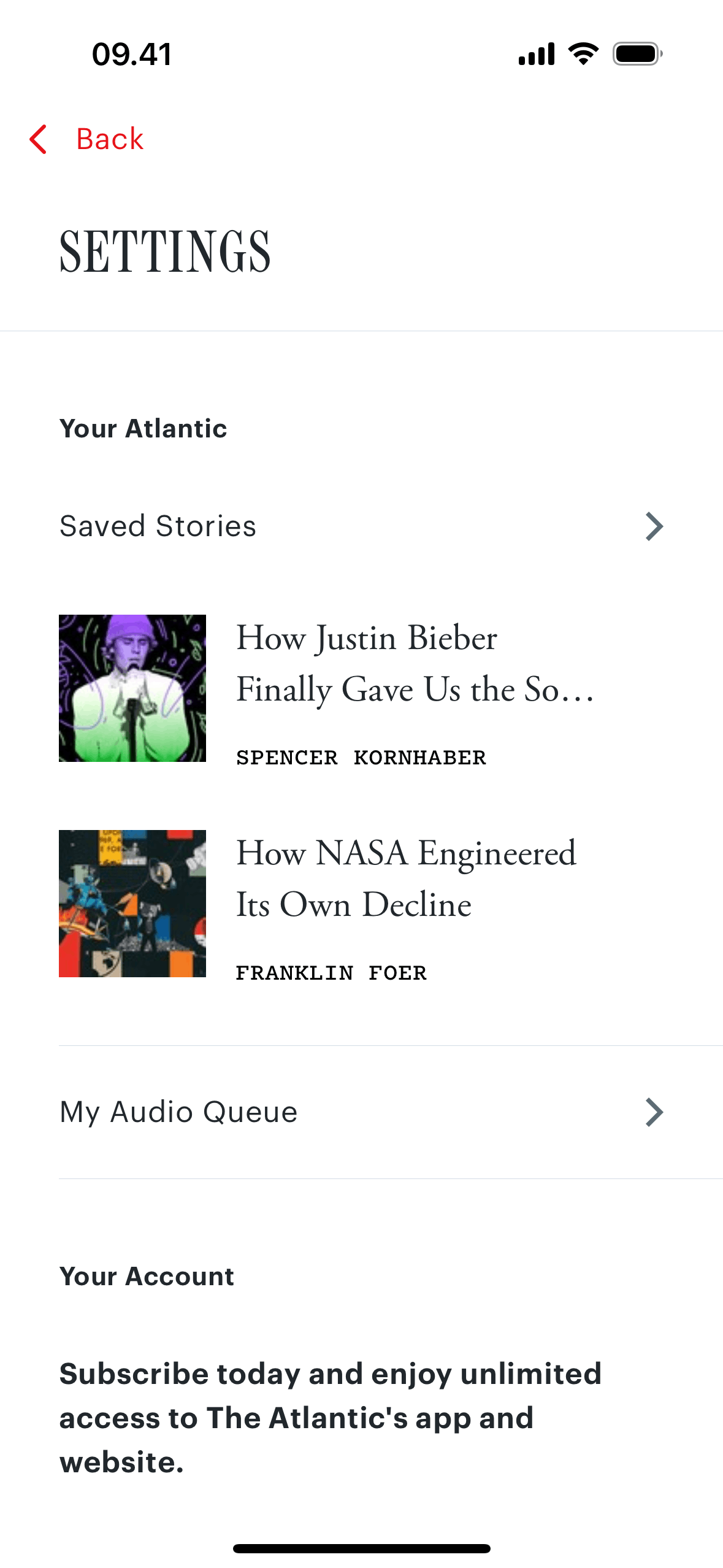Screen dimensions: 723x1568
Task: Tap the SETTINGS page title
Action: pyautogui.click(x=165, y=252)
